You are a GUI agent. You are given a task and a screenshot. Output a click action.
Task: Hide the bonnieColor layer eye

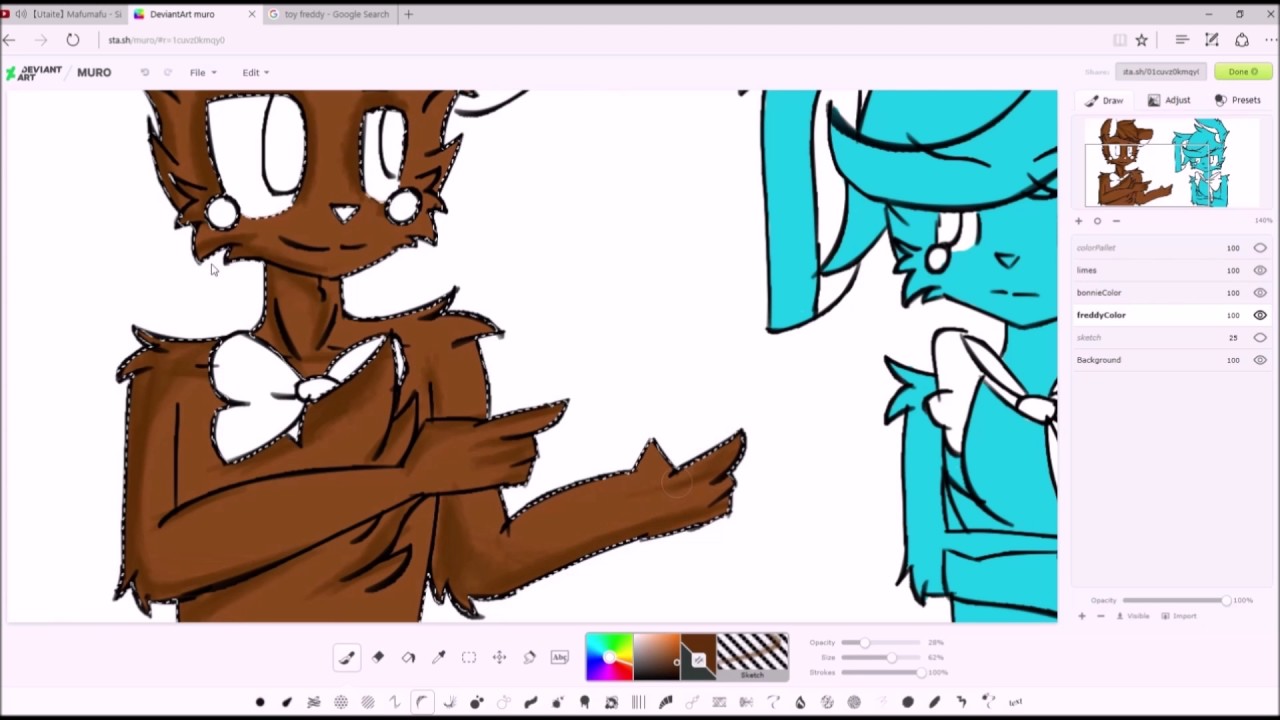pos(1260,293)
